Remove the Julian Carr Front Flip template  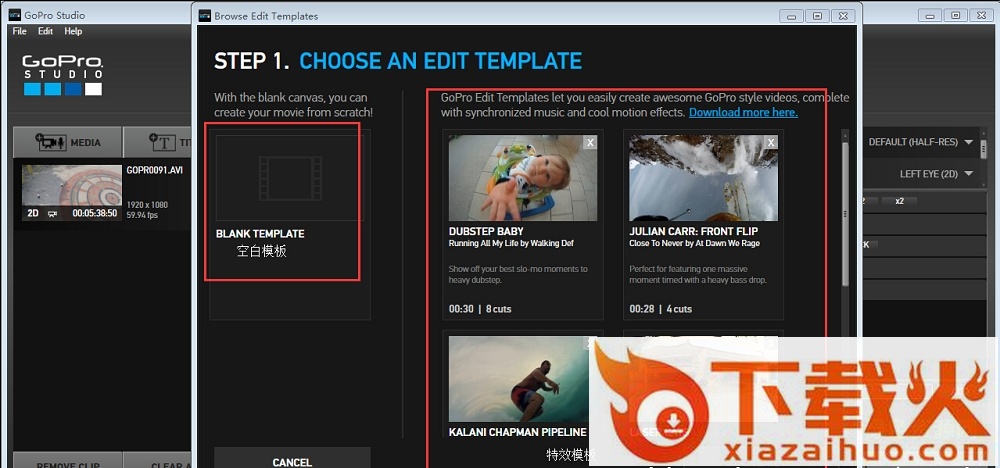[x=771, y=143]
